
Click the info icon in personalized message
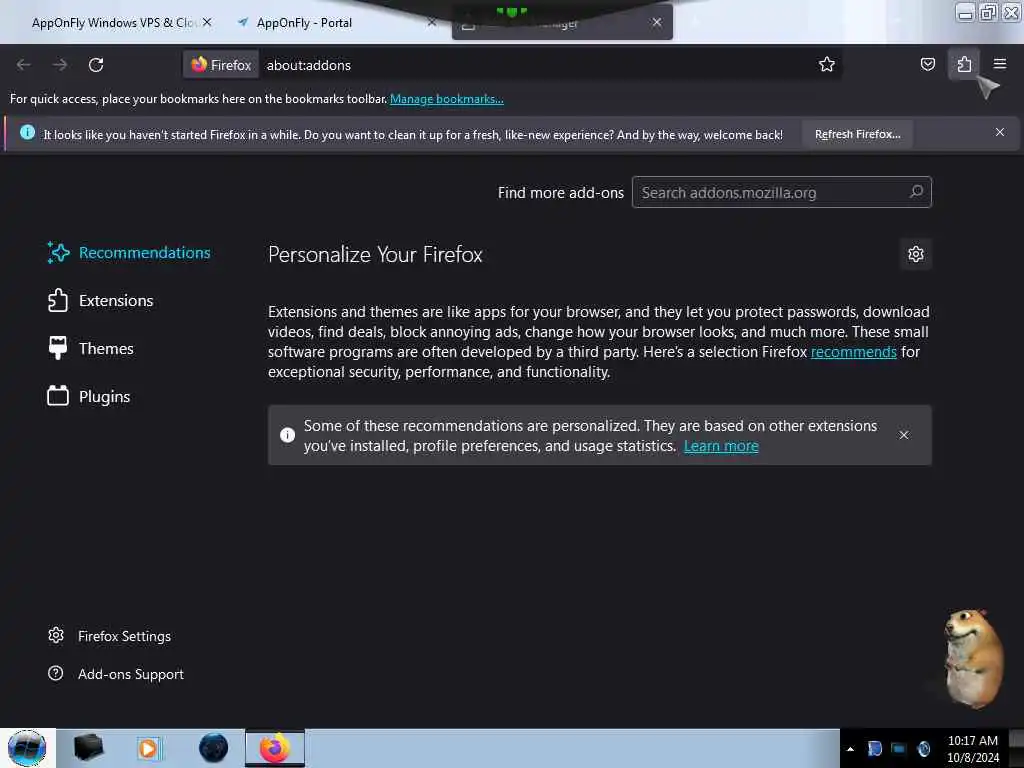pos(287,435)
